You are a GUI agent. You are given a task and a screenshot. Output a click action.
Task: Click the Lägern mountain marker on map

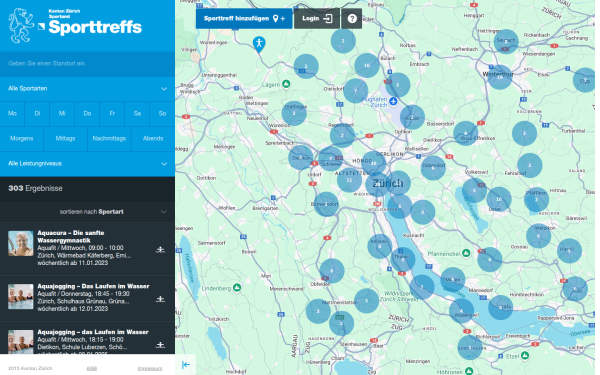coord(286,84)
